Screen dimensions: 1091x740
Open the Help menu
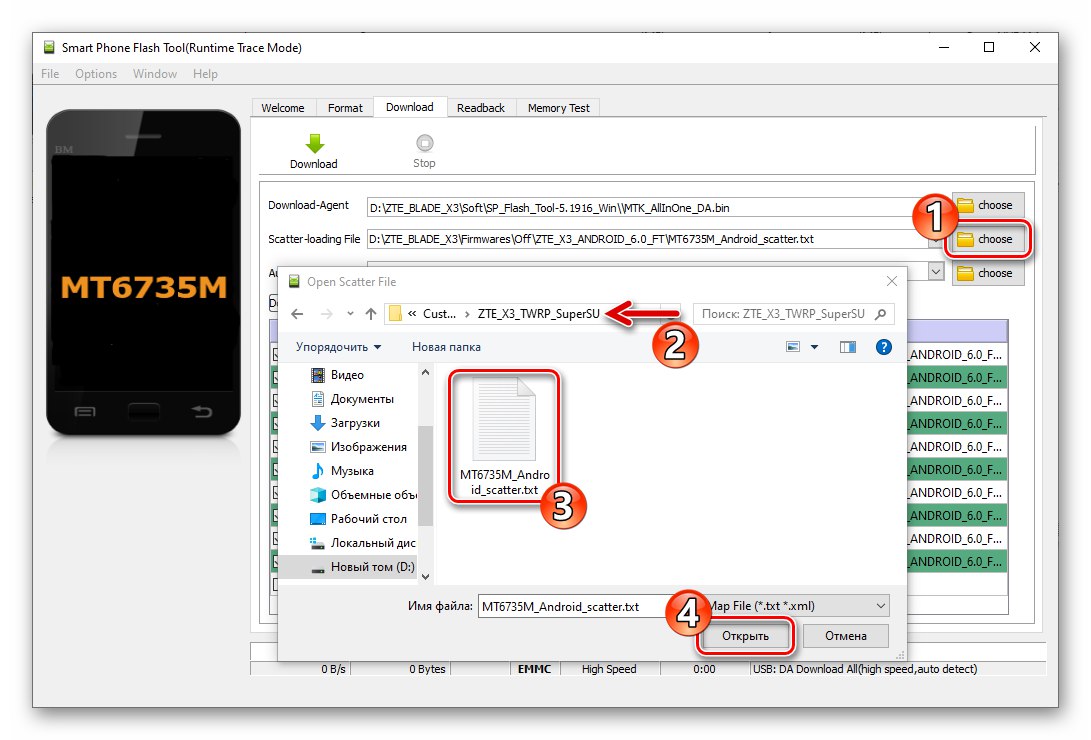pos(205,74)
